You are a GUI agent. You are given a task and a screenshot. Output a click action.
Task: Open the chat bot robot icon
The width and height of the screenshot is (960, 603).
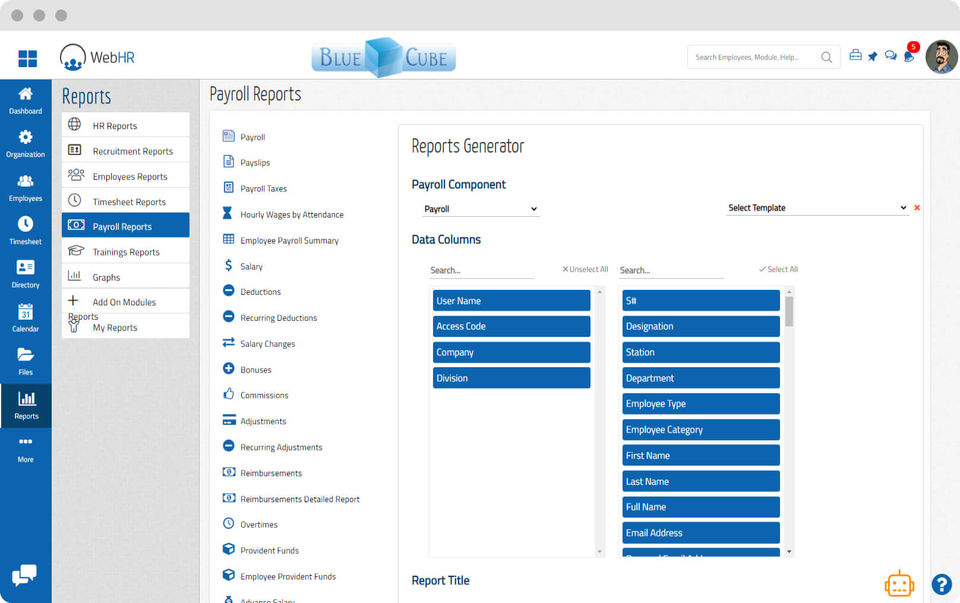click(899, 583)
